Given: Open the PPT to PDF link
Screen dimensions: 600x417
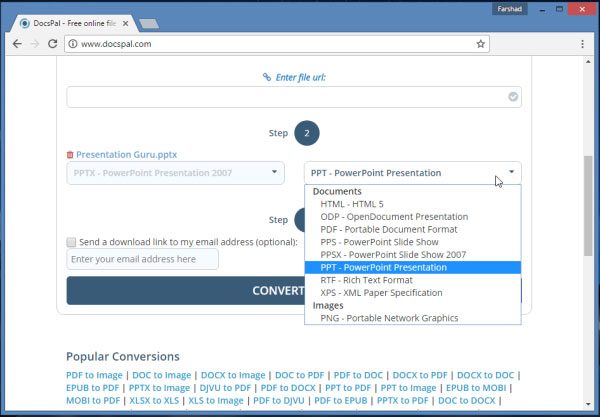Looking at the screenshot, I should (x=348, y=388).
